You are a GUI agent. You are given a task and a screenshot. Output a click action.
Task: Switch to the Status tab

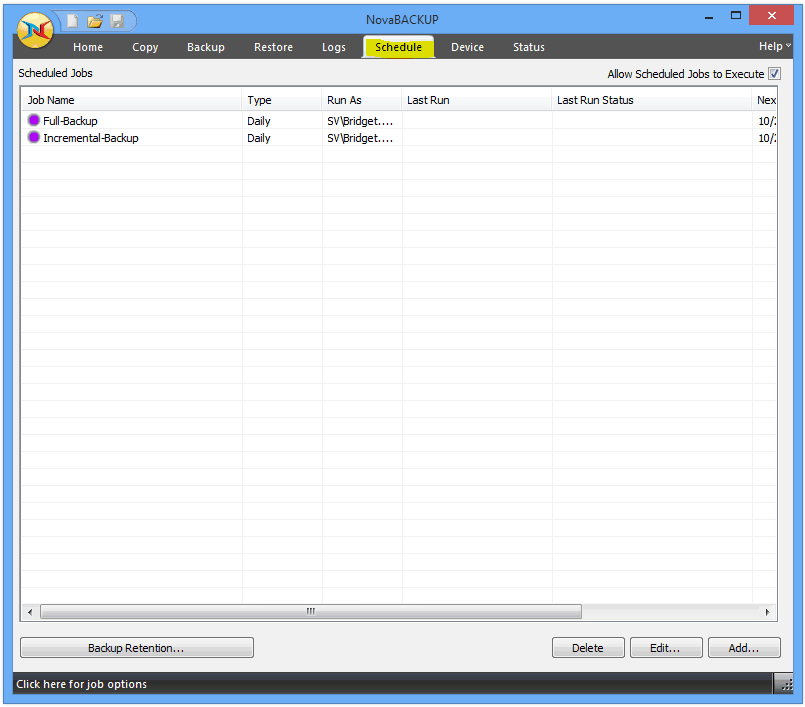click(529, 47)
